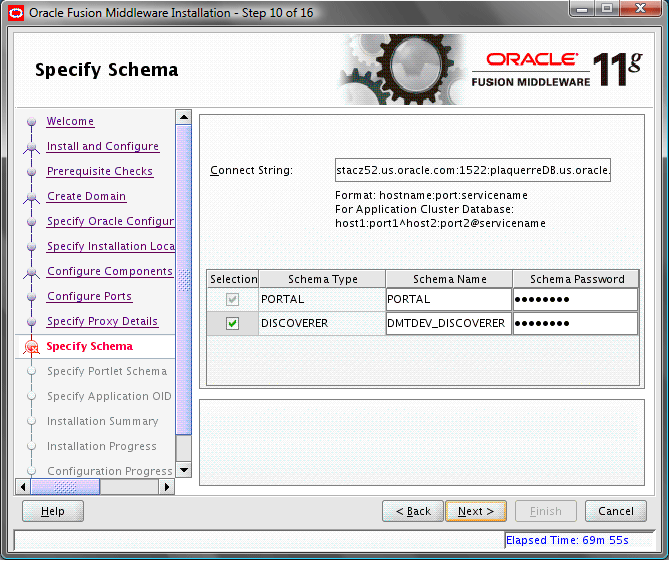Click the step list scroll up arrow

[x=184, y=117]
